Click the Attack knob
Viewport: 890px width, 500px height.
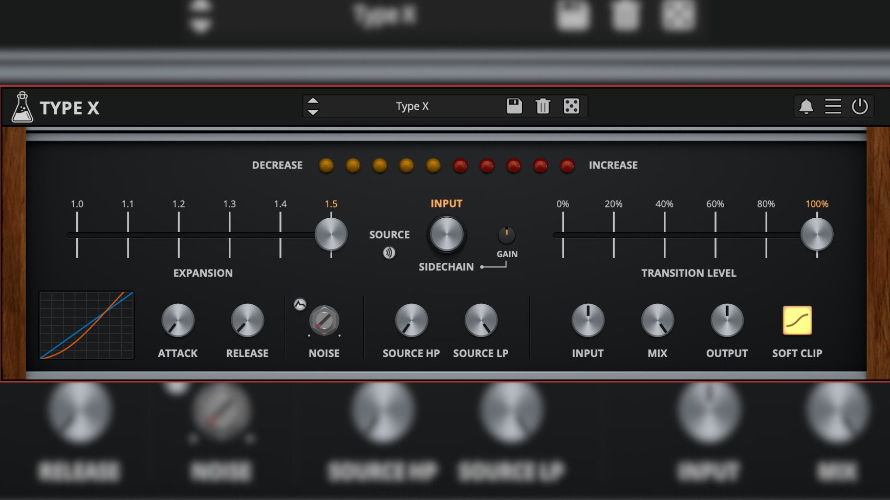[178, 321]
